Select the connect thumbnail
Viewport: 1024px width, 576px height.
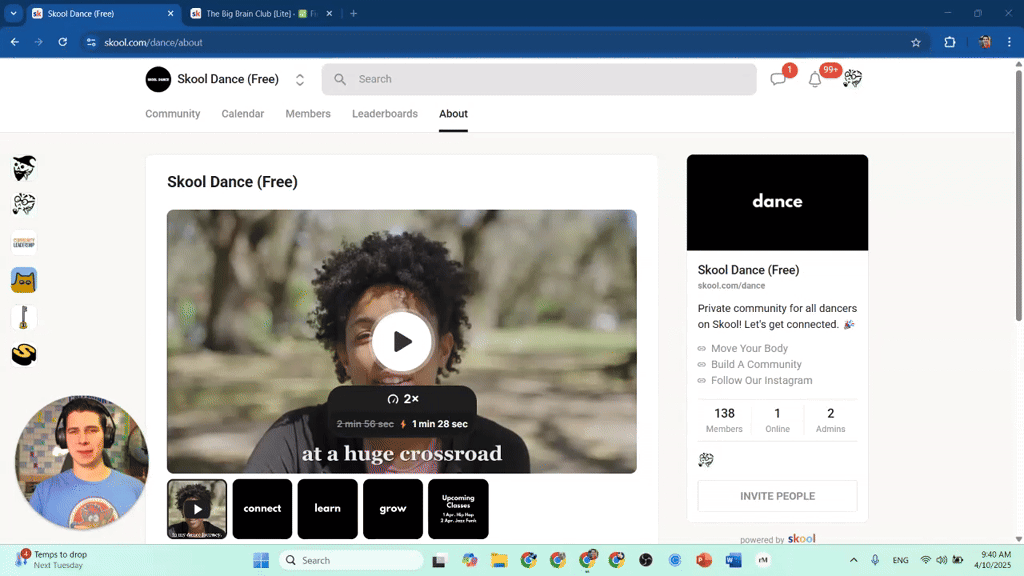click(x=262, y=509)
